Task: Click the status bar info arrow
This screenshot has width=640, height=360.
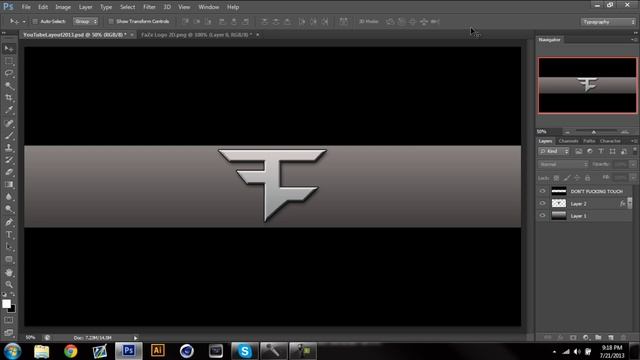Action: pyautogui.click(x=136, y=338)
